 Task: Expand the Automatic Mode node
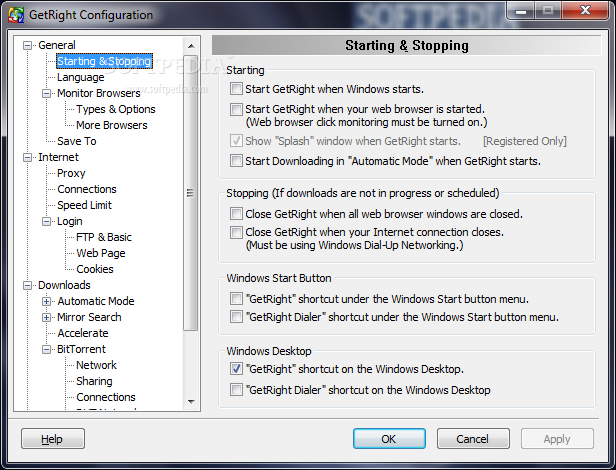[46, 301]
